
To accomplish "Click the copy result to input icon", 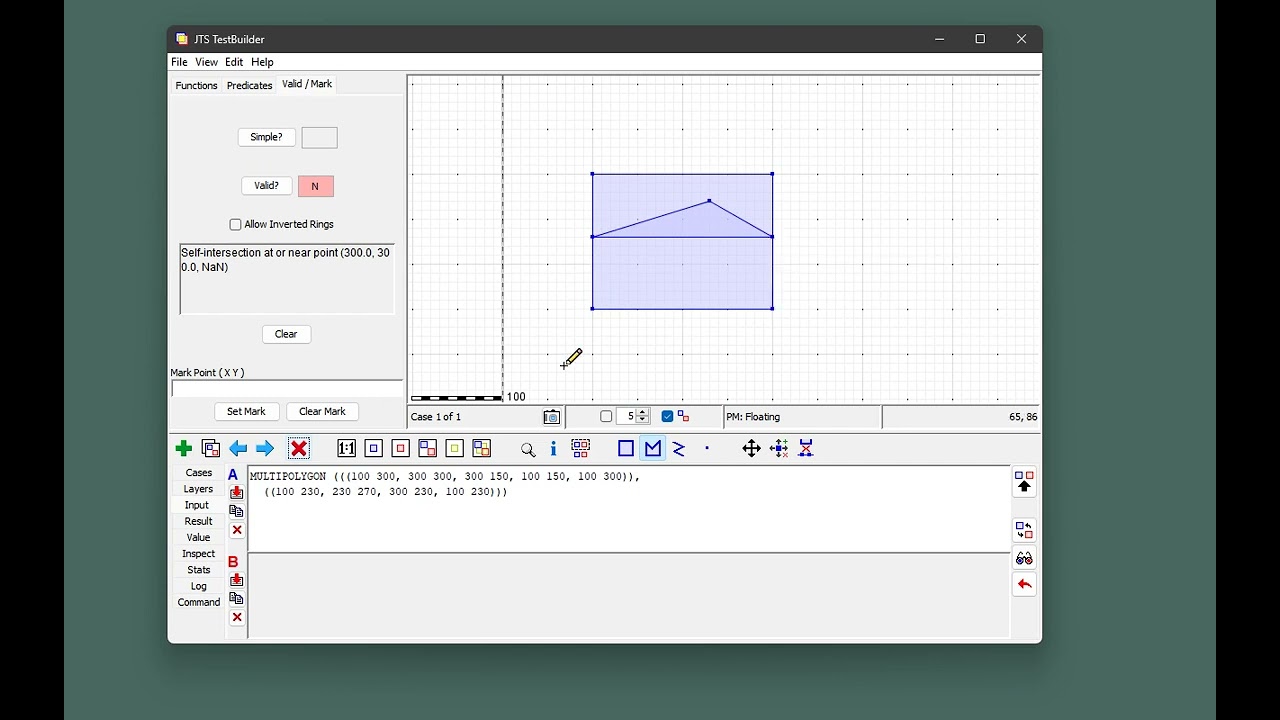I will click(x=1024, y=482).
